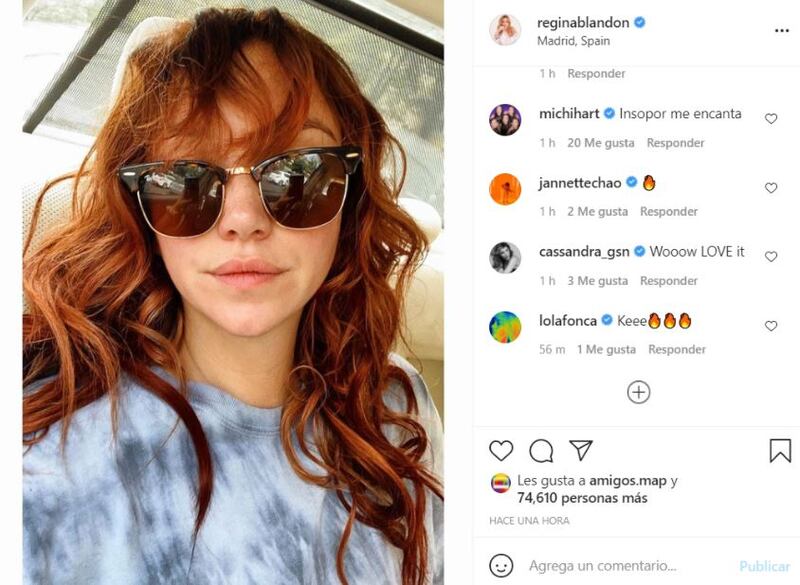Open reginablandon profile picture
This screenshot has width=800, height=585.
505,30
